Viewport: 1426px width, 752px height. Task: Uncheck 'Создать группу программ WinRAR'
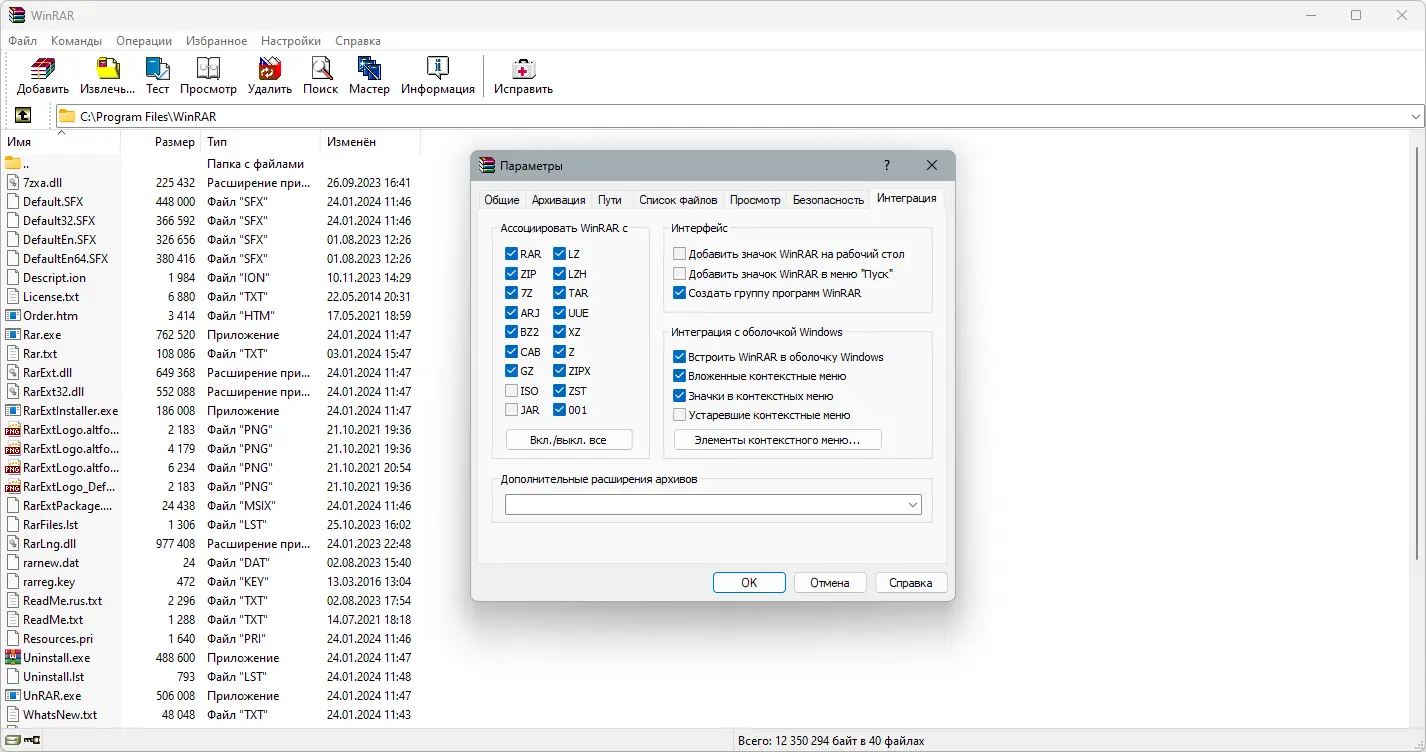pyautogui.click(x=680, y=293)
